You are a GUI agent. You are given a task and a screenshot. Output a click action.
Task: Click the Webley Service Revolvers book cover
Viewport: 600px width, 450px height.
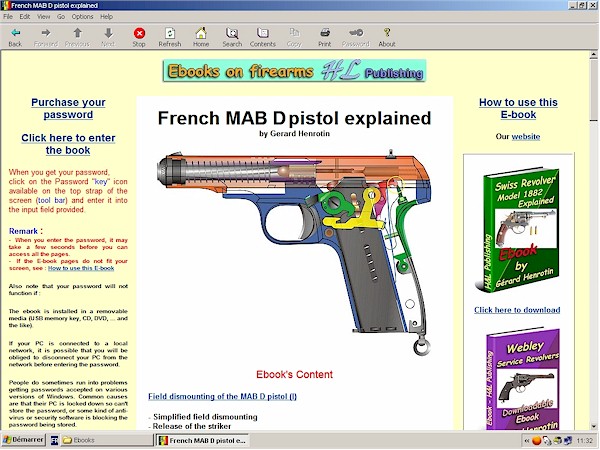pyautogui.click(x=522, y=379)
